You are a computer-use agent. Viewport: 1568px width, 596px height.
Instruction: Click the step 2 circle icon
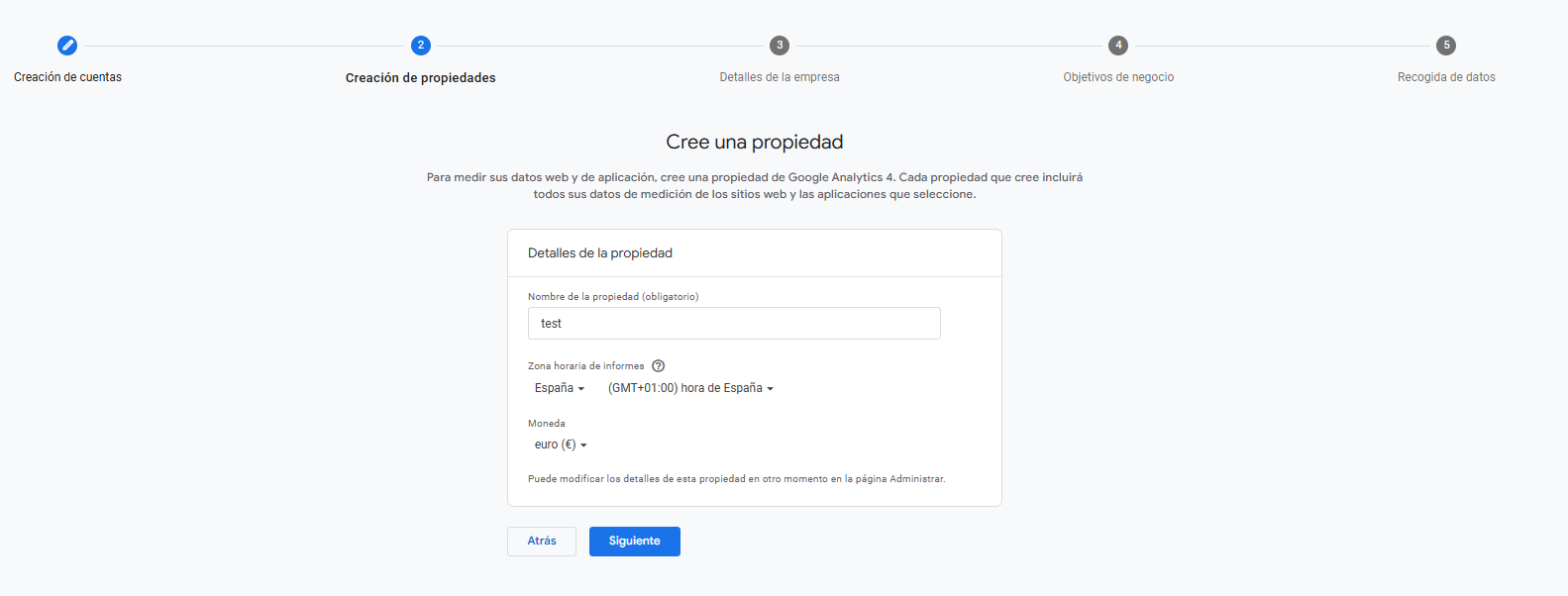pyautogui.click(x=421, y=46)
